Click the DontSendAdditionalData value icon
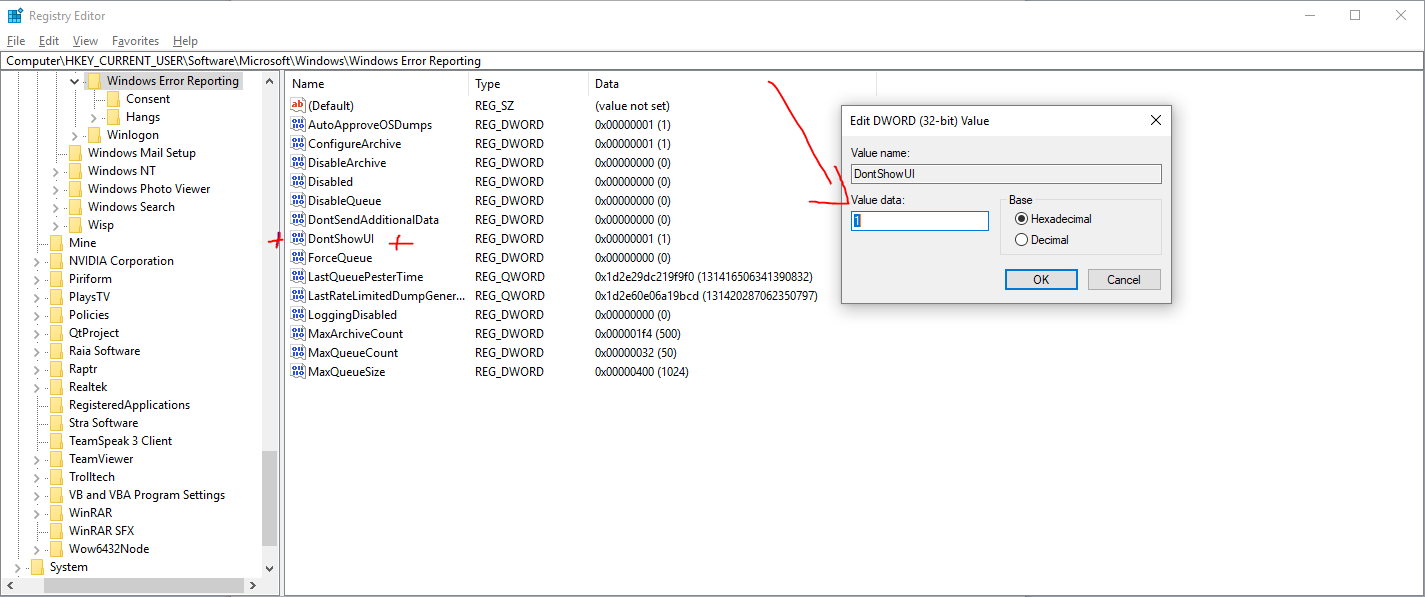Viewport: 1425px width, 597px height. (x=297, y=219)
